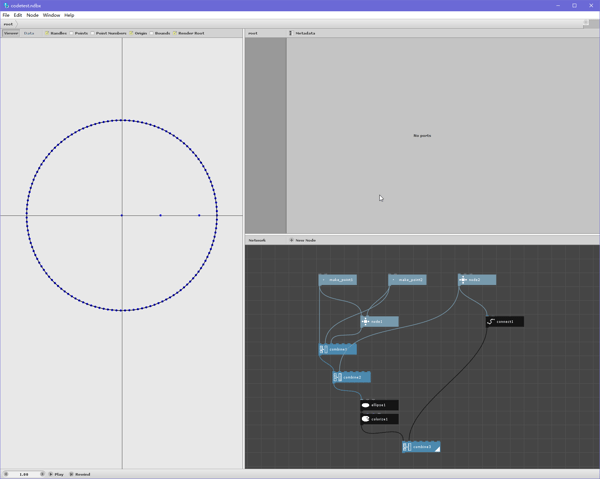600x479 pixels.
Task: Select the make_point1 node
Action: [338, 280]
